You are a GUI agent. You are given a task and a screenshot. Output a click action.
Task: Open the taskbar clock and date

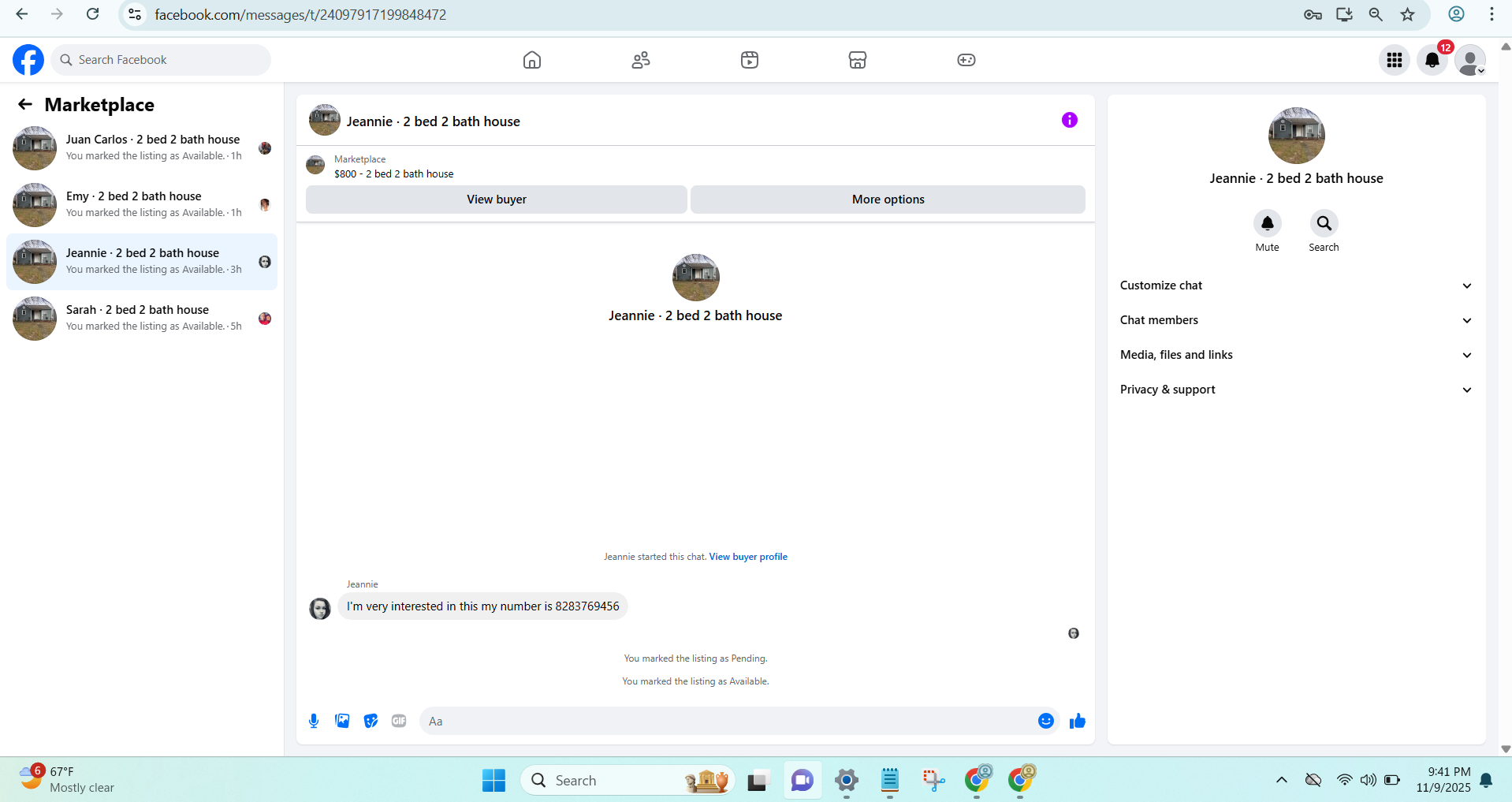click(x=1443, y=780)
